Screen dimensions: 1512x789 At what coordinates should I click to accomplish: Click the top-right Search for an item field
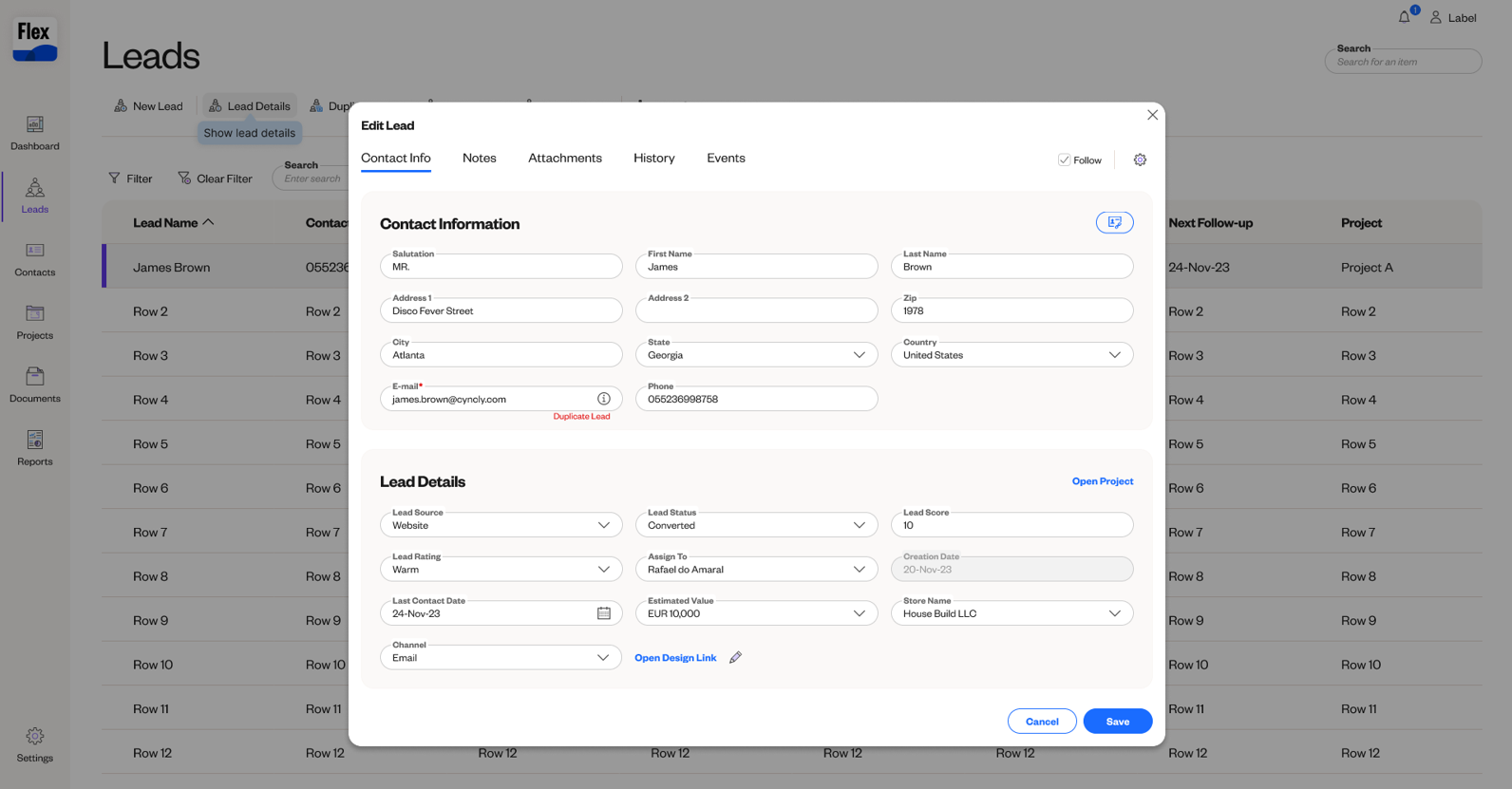1404,62
